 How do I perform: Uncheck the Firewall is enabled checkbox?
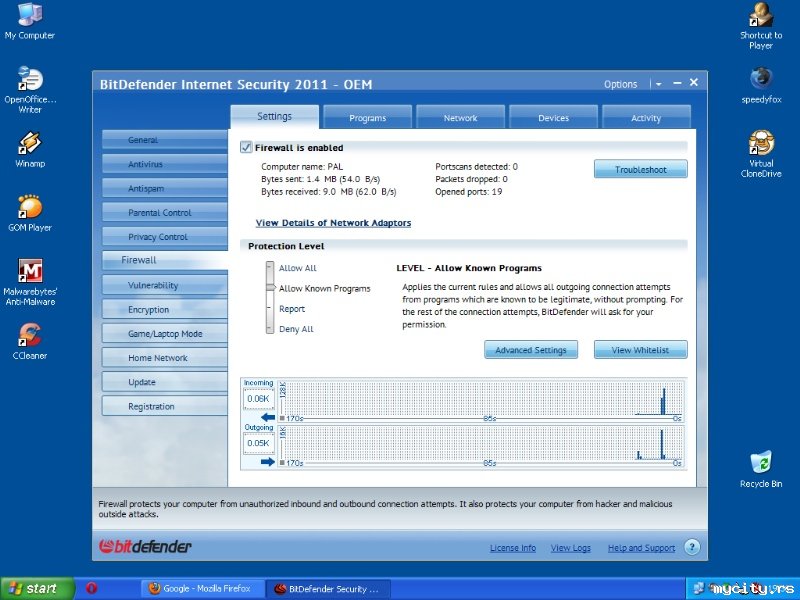246,147
